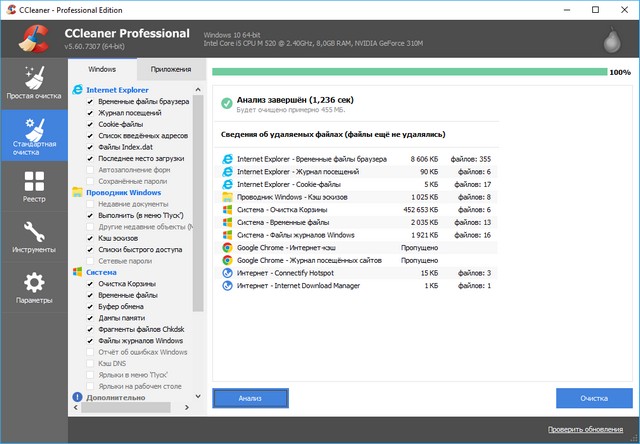Switch to the Приложения tab
Image resolution: width=640 pixels, height=444 pixels.
(171, 70)
